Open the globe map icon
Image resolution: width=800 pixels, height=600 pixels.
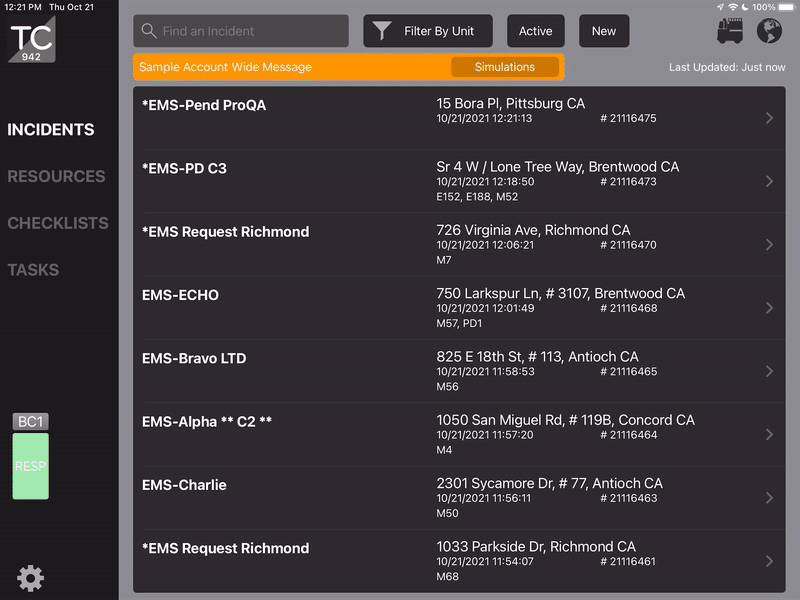coord(768,31)
